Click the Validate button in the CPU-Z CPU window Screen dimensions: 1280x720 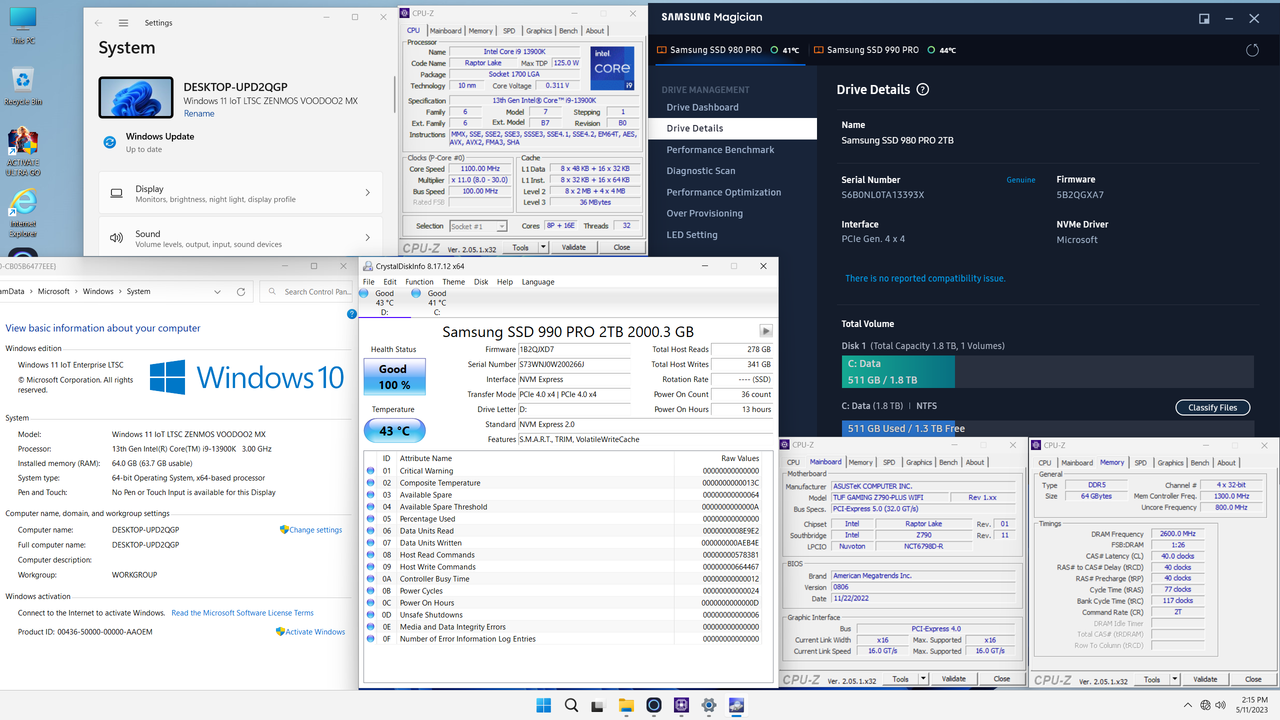[574, 247]
